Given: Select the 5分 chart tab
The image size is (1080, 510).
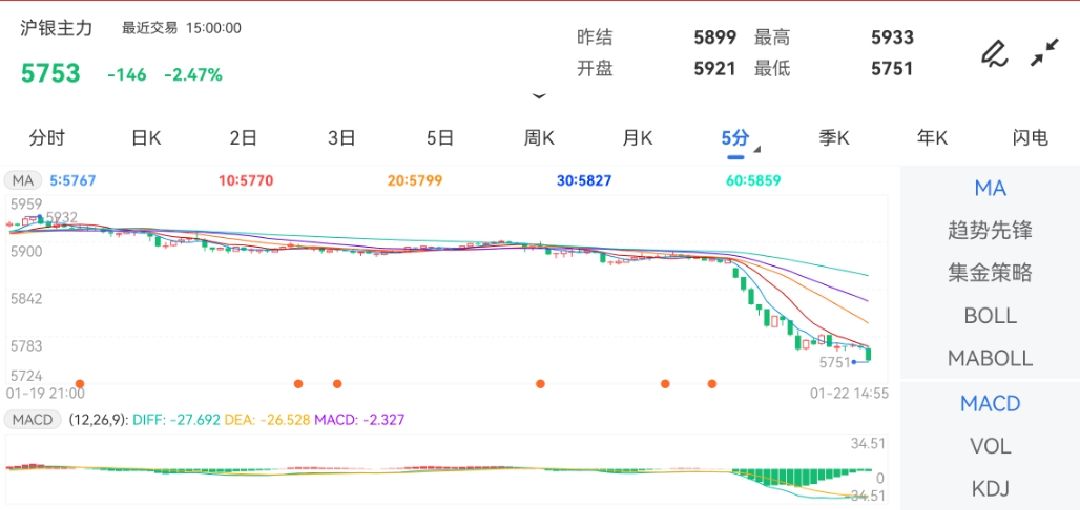Looking at the screenshot, I should (x=735, y=139).
